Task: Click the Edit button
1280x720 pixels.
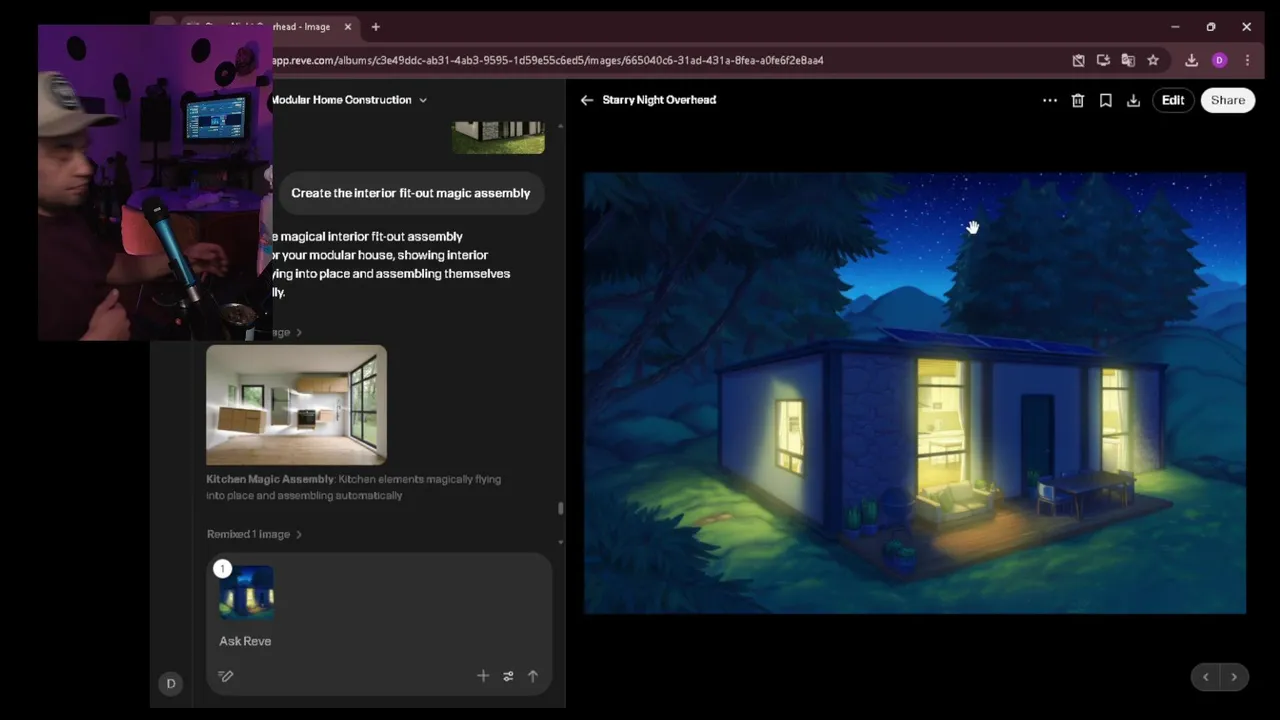Action: point(1173,100)
